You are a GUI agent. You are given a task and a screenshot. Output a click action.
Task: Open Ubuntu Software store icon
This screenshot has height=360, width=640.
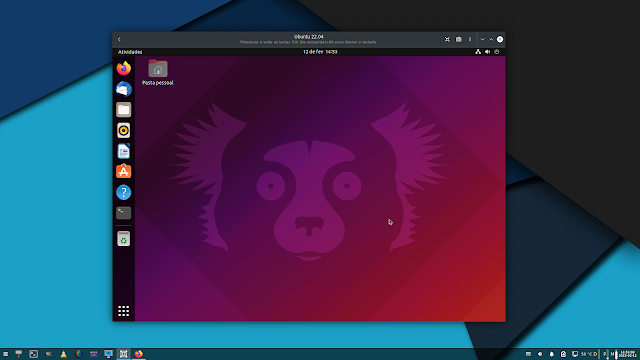click(124, 171)
